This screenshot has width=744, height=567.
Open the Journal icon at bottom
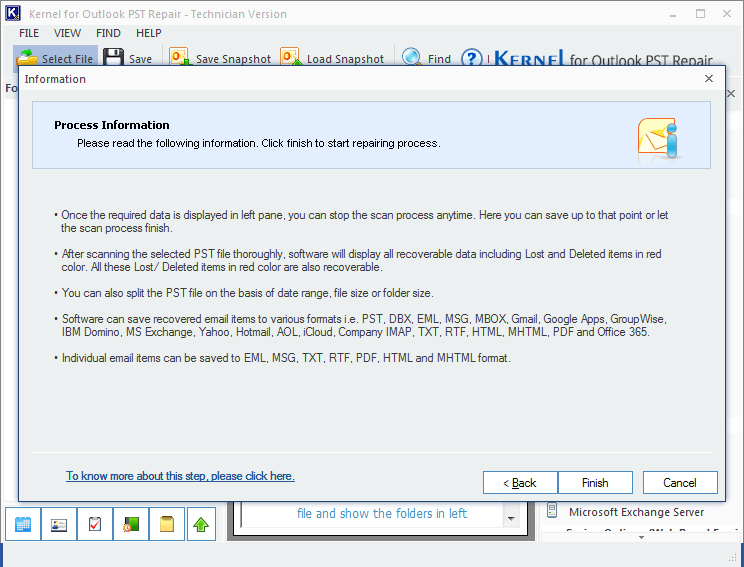131,524
